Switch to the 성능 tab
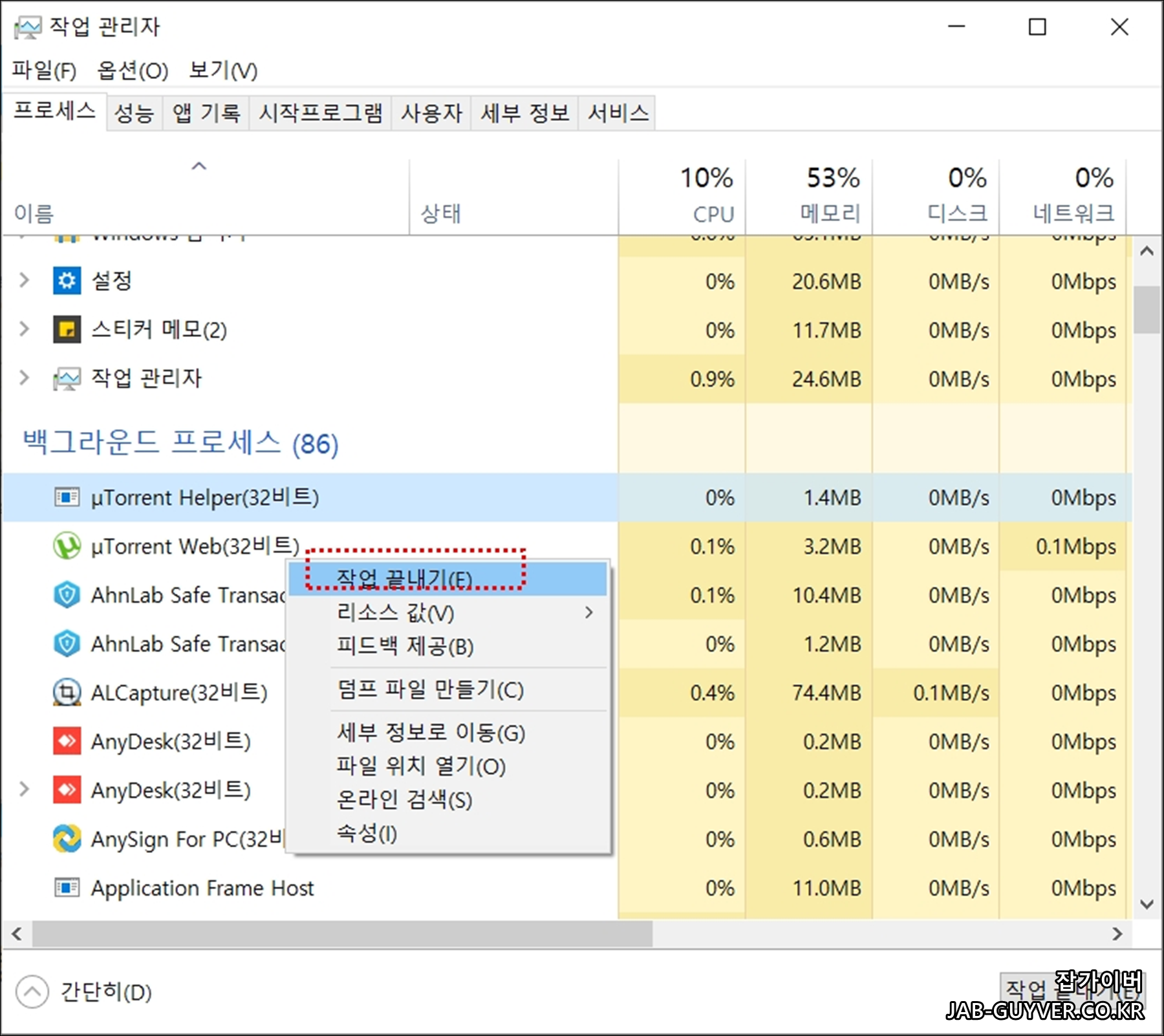The height and width of the screenshot is (1036, 1164). (x=134, y=114)
